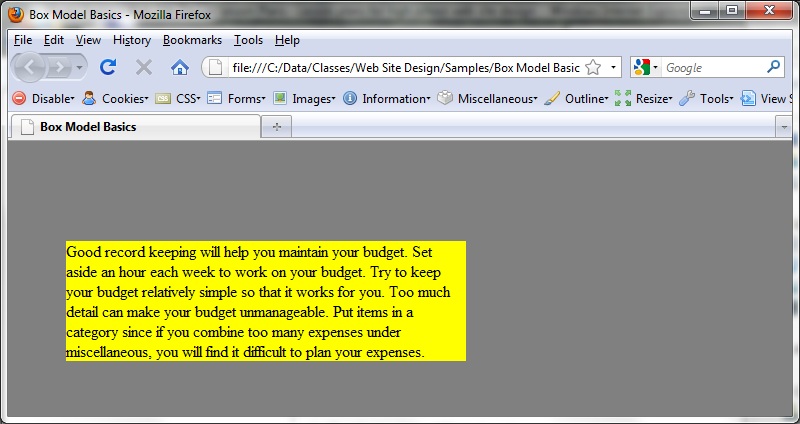The height and width of the screenshot is (424, 800).
Task: Click the View Source toolbar icon
Action: point(748,98)
